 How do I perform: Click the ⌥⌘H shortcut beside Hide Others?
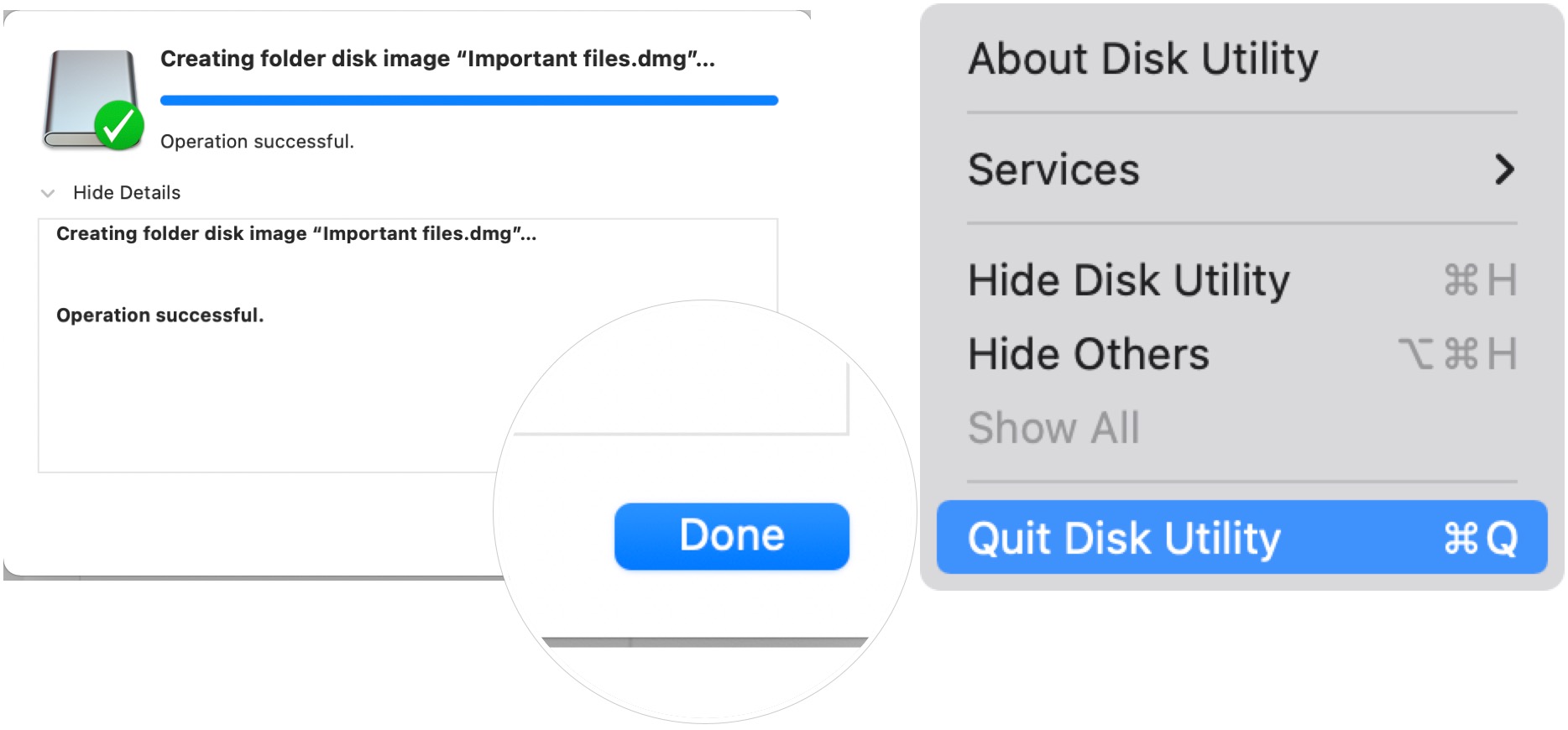(1457, 354)
